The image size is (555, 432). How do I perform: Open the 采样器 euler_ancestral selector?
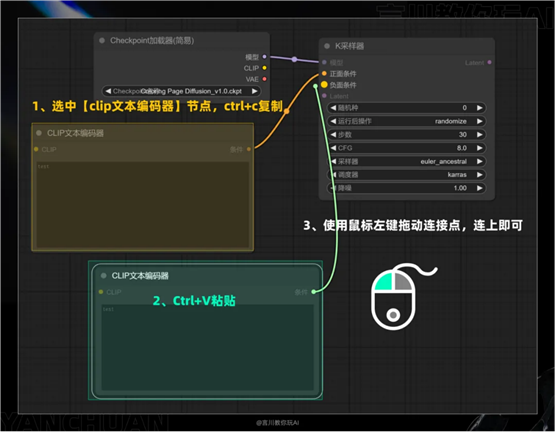[406, 161]
